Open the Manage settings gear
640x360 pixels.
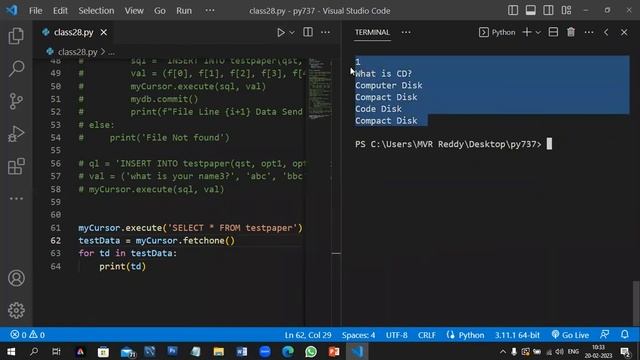click(16, 311)
